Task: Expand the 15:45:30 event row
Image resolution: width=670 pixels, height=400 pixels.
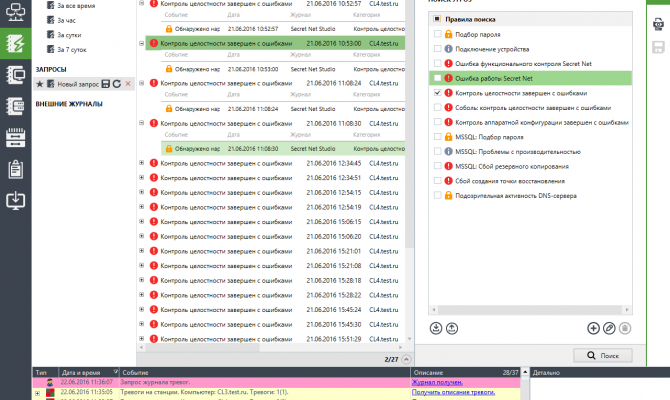Action: click(141, 324)
